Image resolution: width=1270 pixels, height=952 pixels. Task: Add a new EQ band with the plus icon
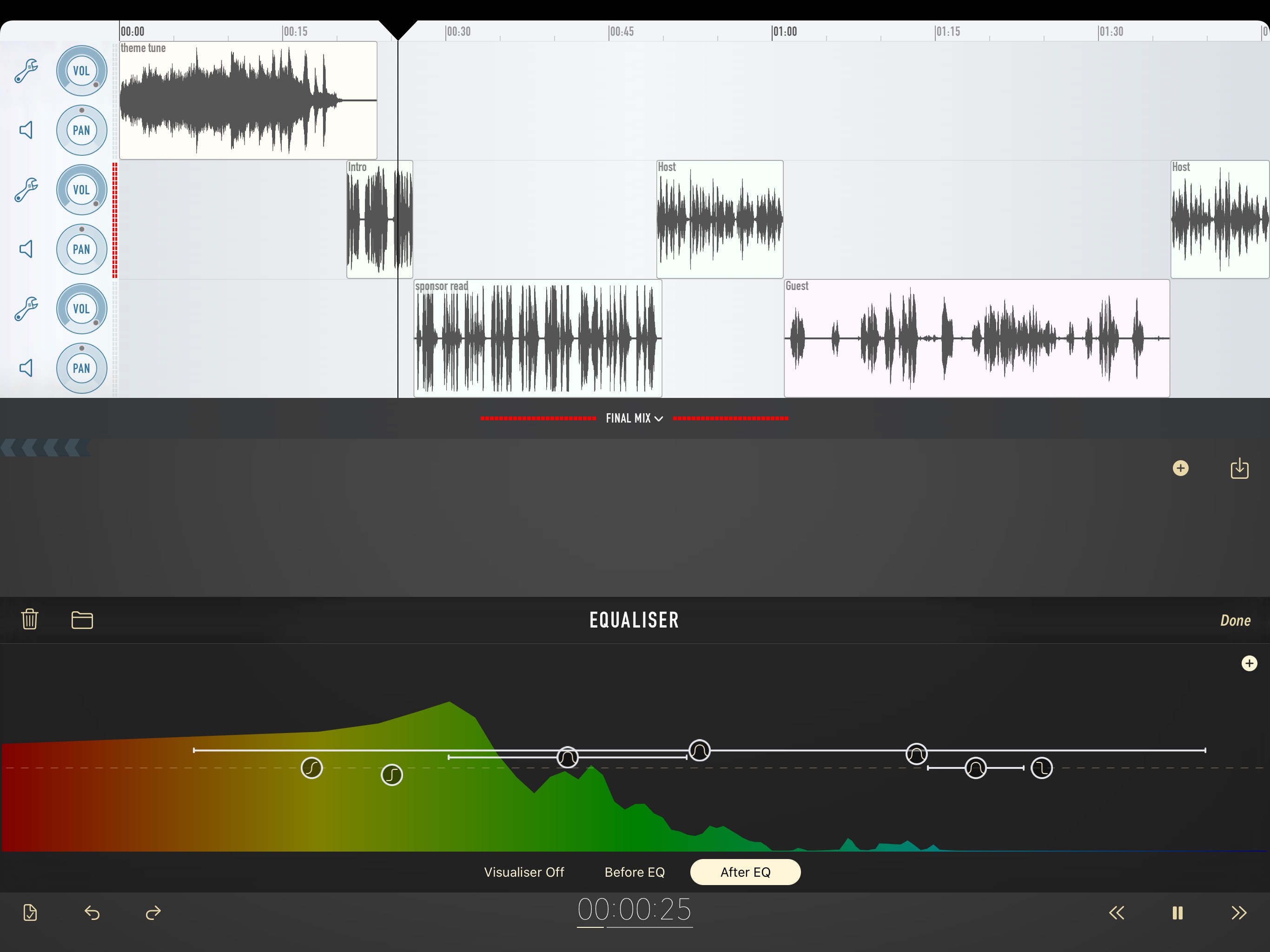click(x=1250, y=663)
